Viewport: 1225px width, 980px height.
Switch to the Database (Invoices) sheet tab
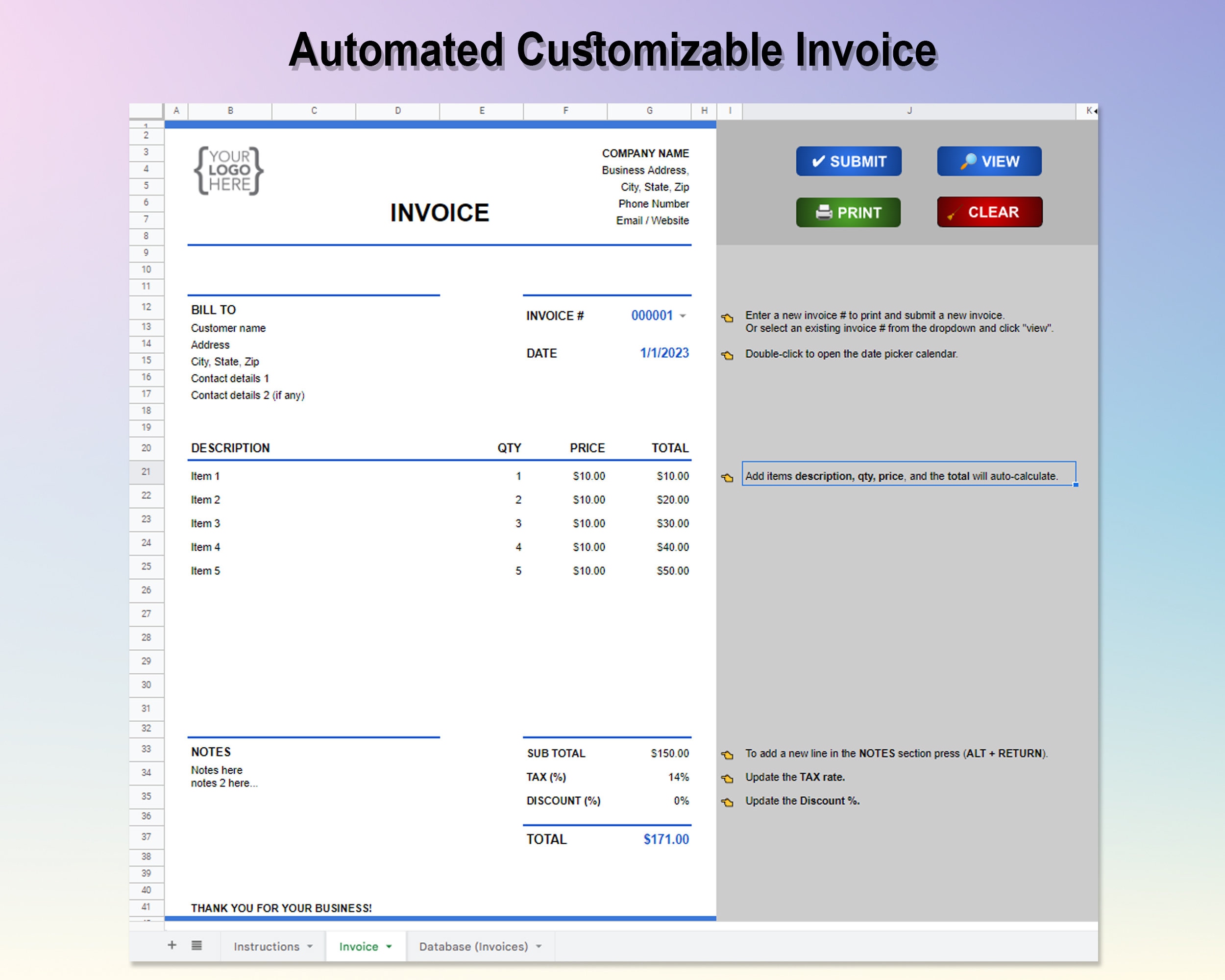[x=473, y=947]
